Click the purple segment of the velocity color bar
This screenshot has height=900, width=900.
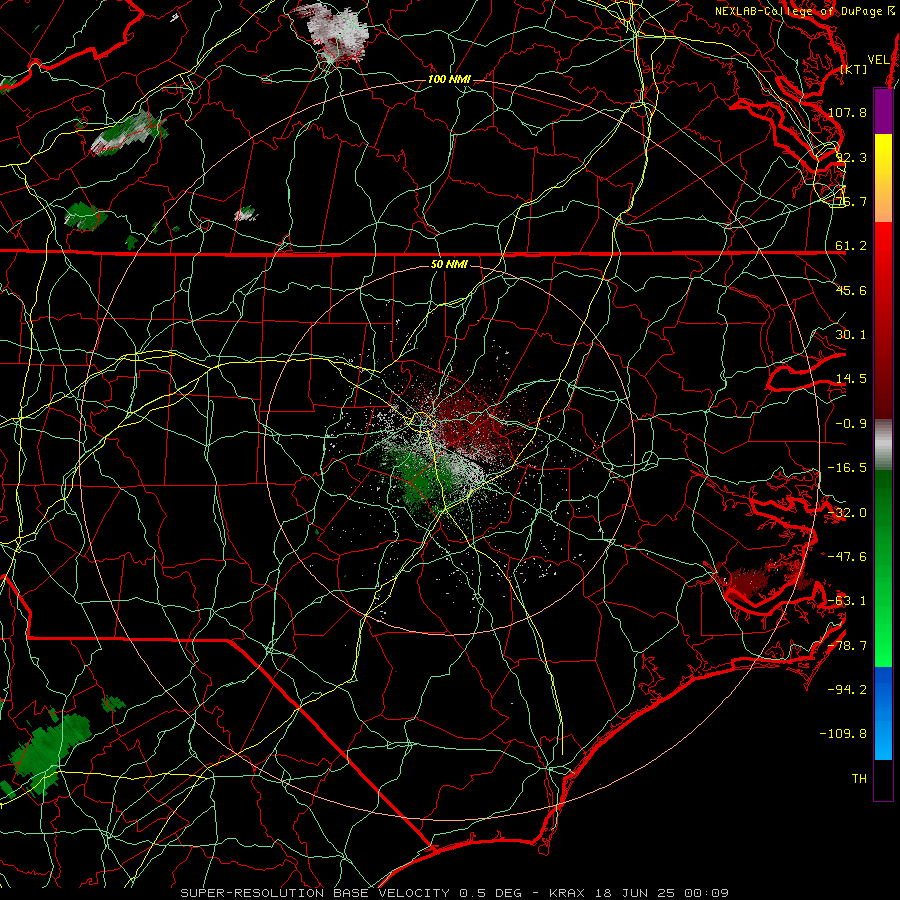(x=883, y=111)
